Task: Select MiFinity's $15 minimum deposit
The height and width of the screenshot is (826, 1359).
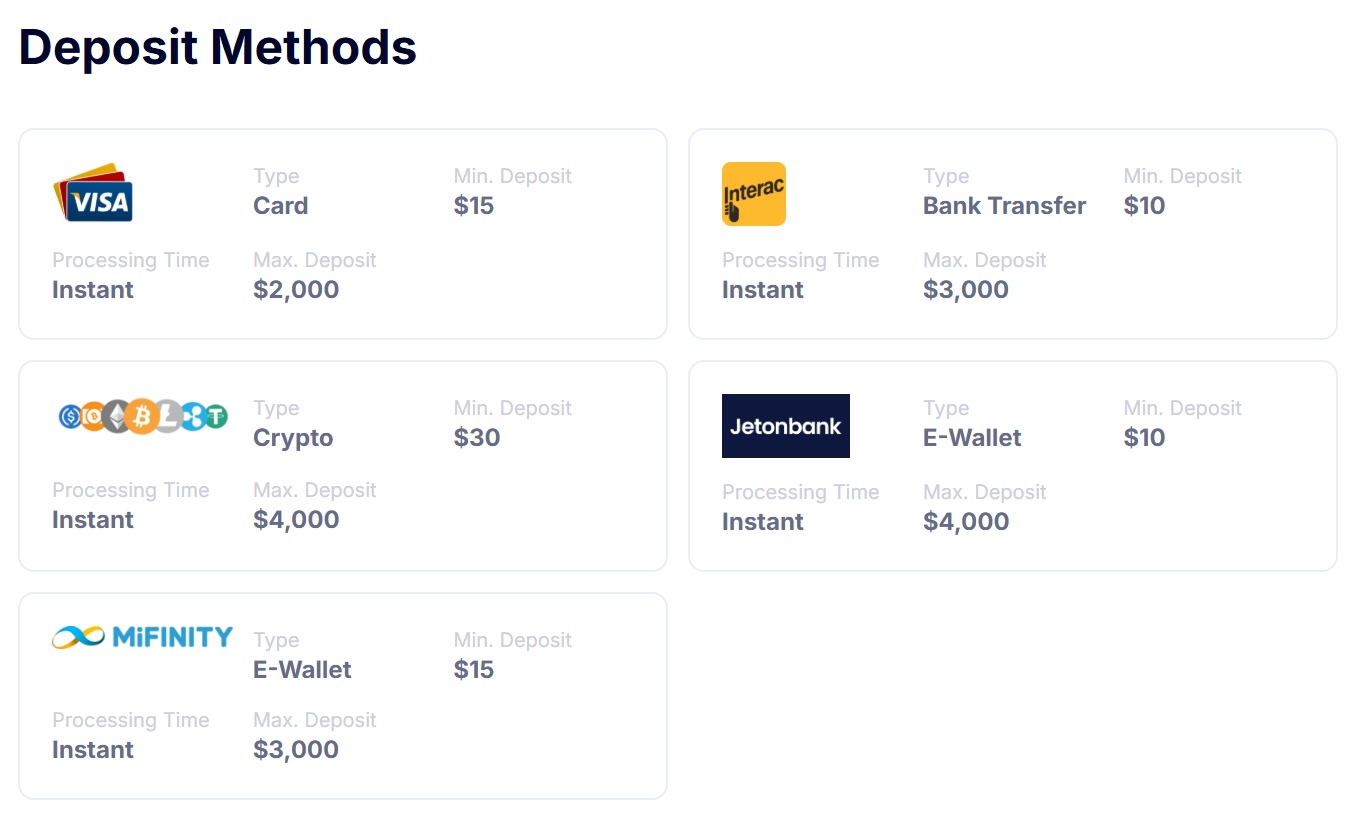Action: point(474,670)
